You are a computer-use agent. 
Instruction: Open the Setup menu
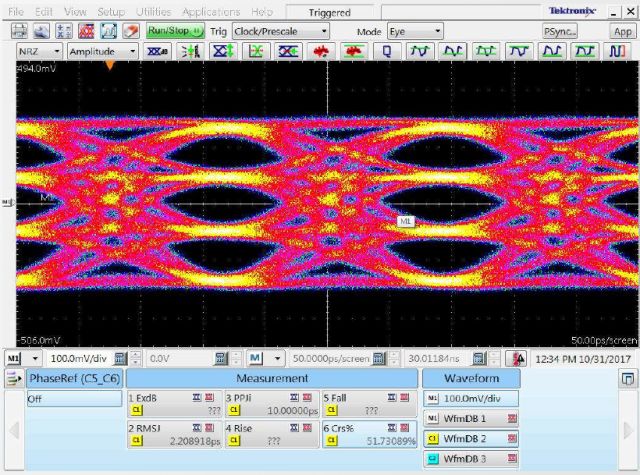111,11
